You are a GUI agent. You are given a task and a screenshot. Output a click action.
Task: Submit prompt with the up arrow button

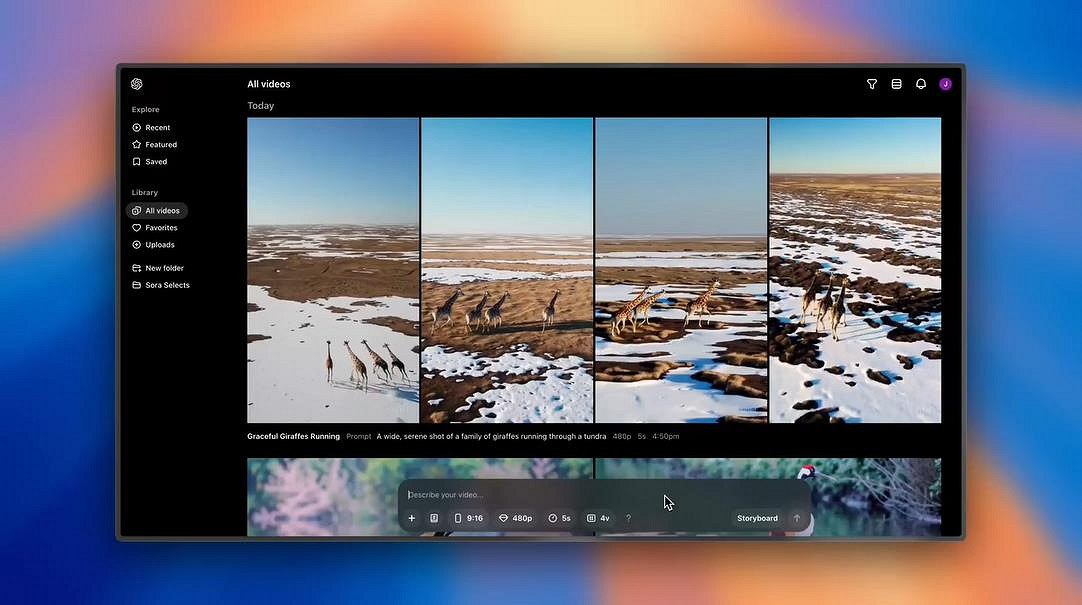point(797,518)
